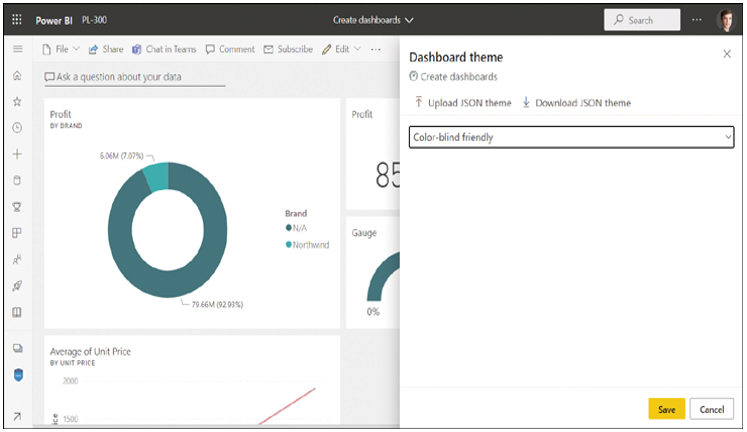Click the Gauge tile
Image resolution: width=747 pixels, height=432 pixels.
(x=373, y=272)
